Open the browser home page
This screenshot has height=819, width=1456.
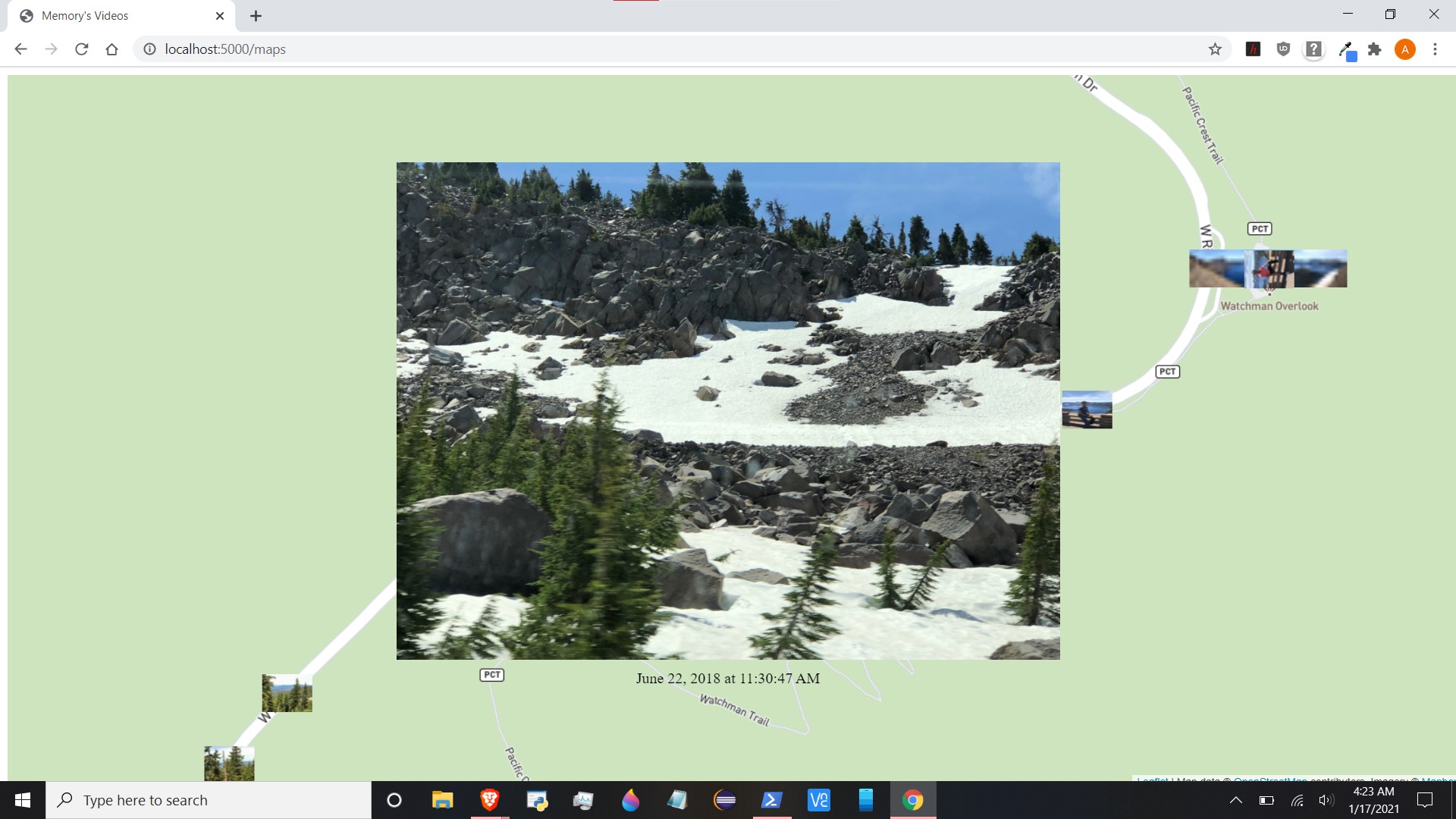pos(111,49)
